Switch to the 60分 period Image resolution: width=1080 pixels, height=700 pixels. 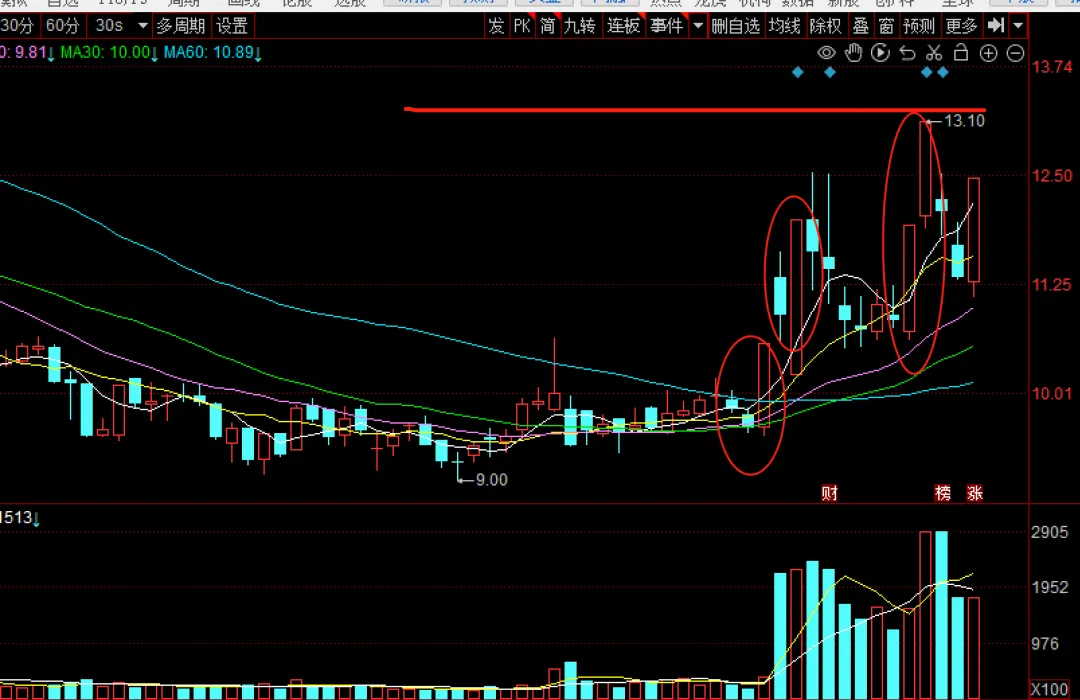tap(63, 26)
